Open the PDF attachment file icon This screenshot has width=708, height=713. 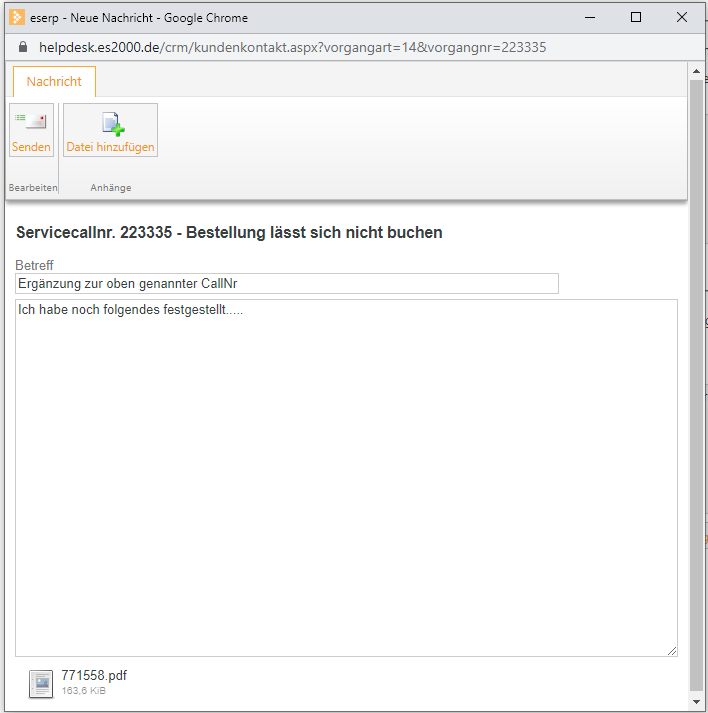click(41, 683)
